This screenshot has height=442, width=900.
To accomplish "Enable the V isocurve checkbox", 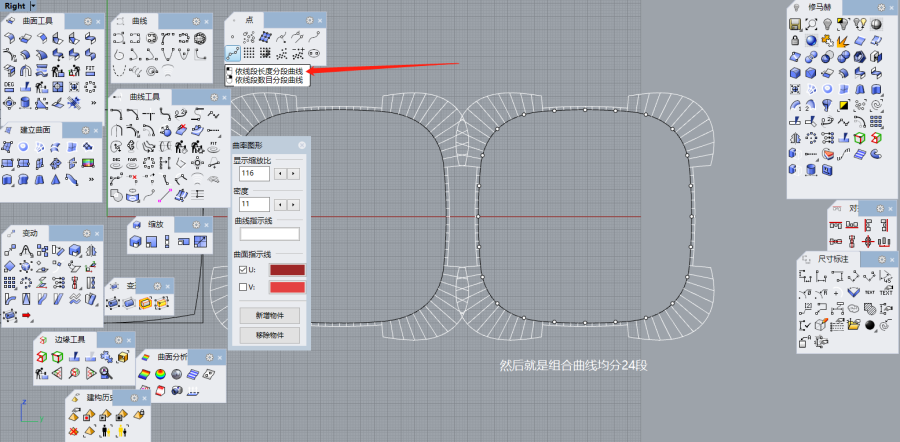I will tap(244, 288).
